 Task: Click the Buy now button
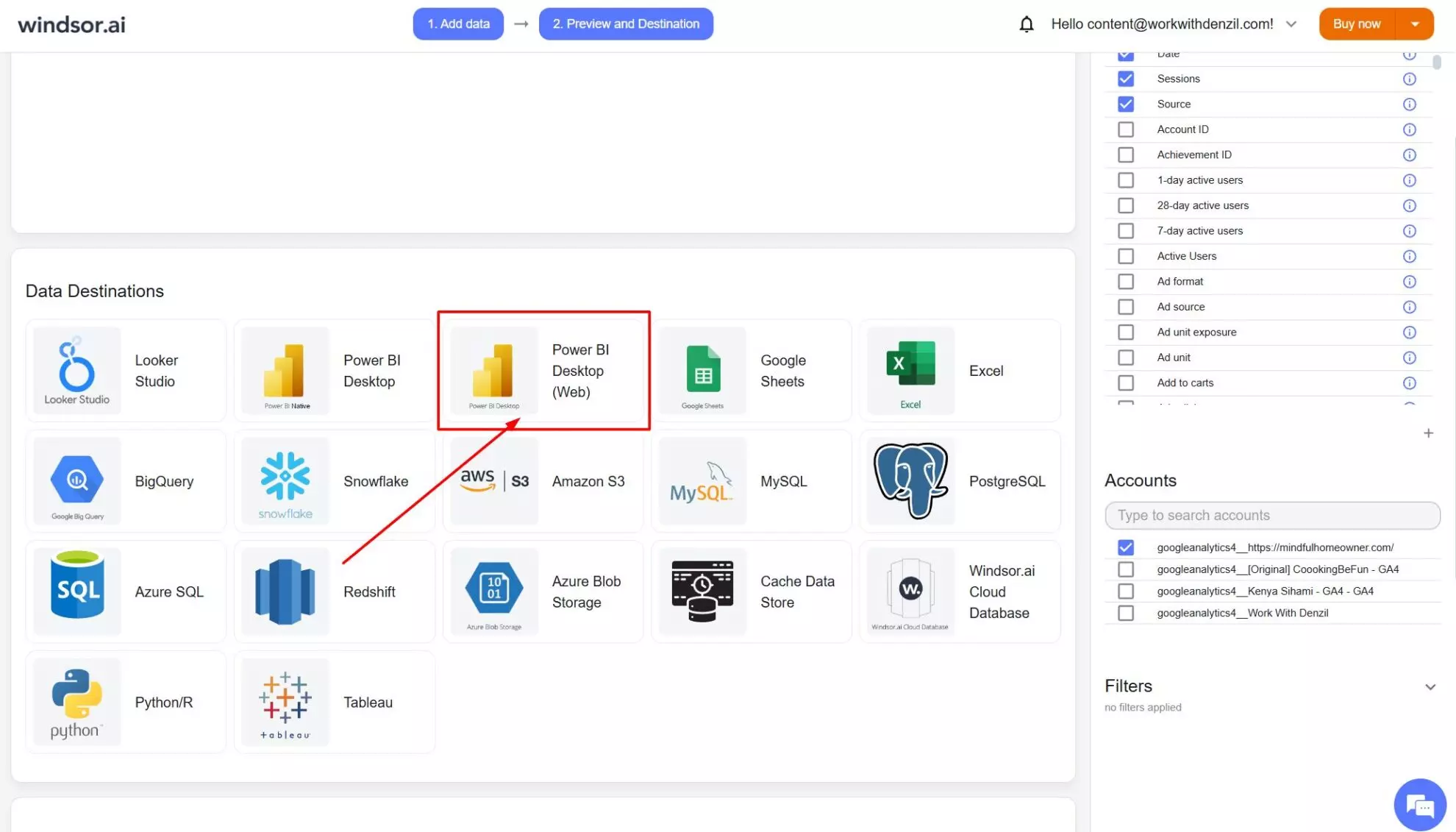(1357, 24)
